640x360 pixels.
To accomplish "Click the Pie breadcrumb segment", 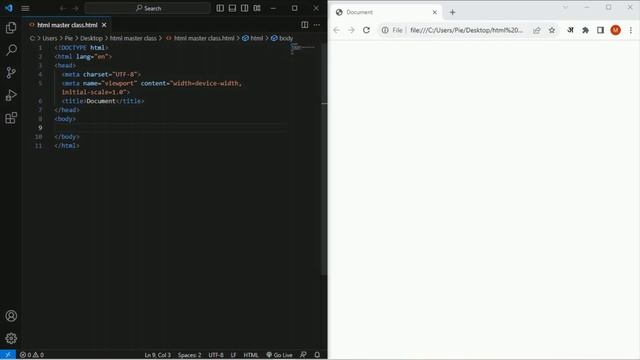I will 69,38.
